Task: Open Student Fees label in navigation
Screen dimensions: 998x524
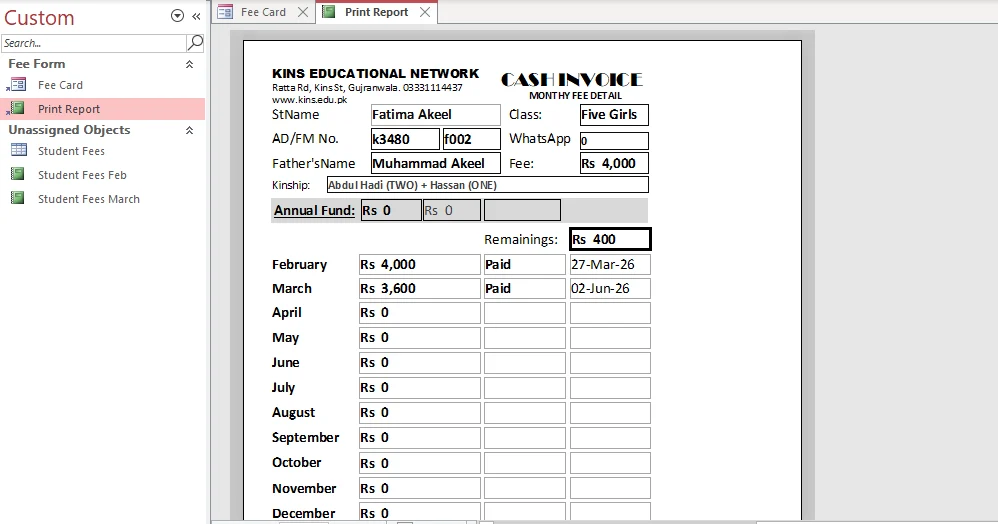Action: [x=71, y=151]
